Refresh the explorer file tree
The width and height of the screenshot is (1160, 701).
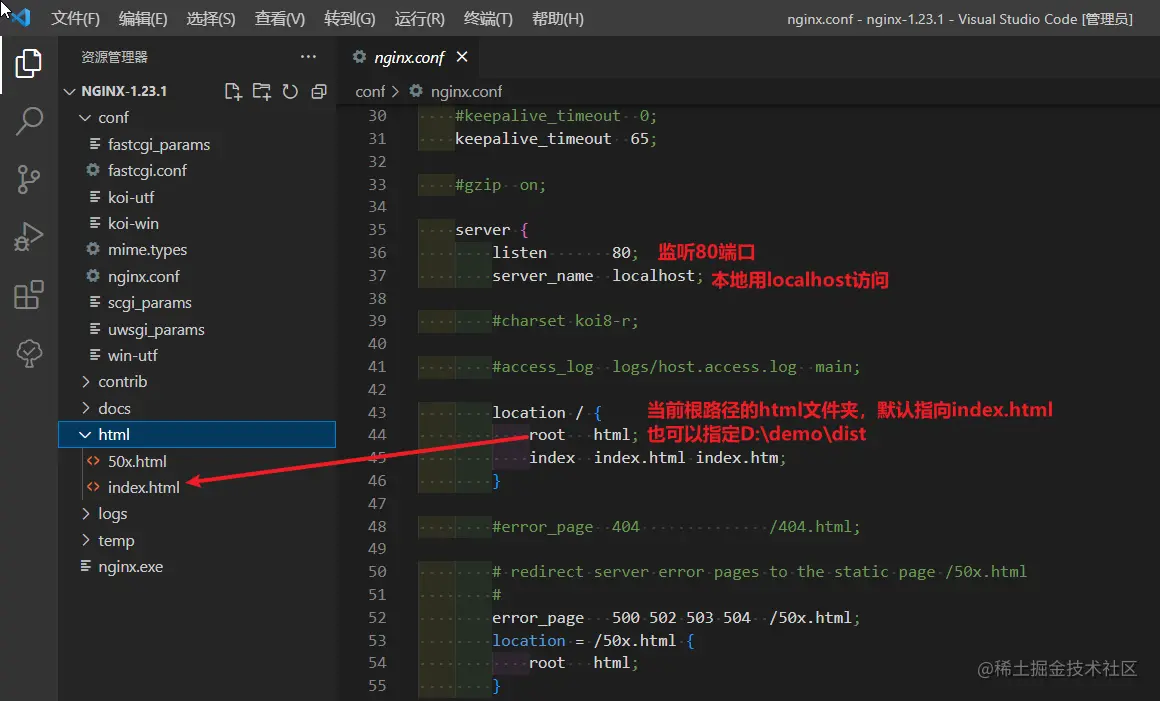tap(290, 92)
